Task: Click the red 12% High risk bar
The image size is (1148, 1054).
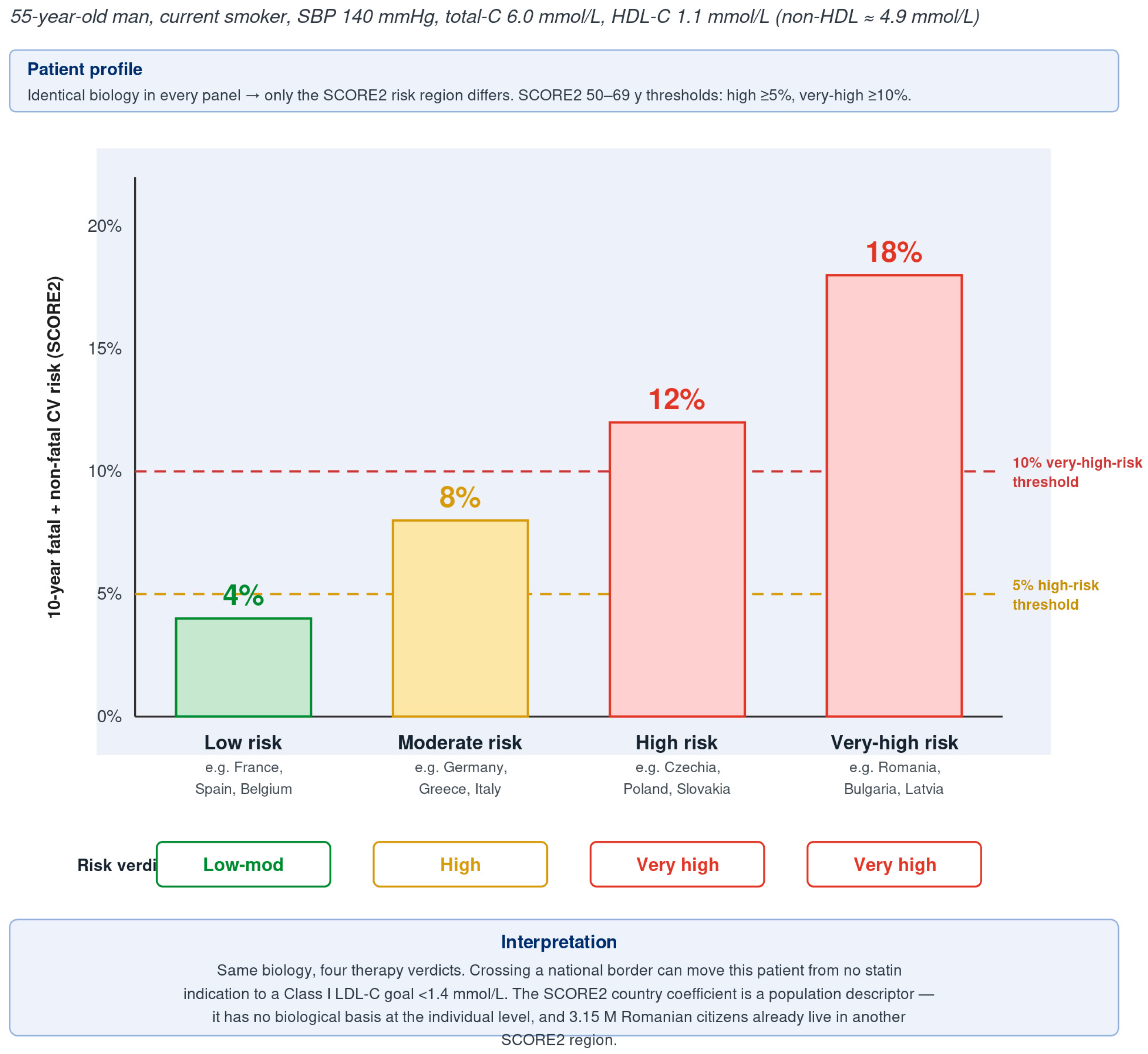Action: click(677, 569)
